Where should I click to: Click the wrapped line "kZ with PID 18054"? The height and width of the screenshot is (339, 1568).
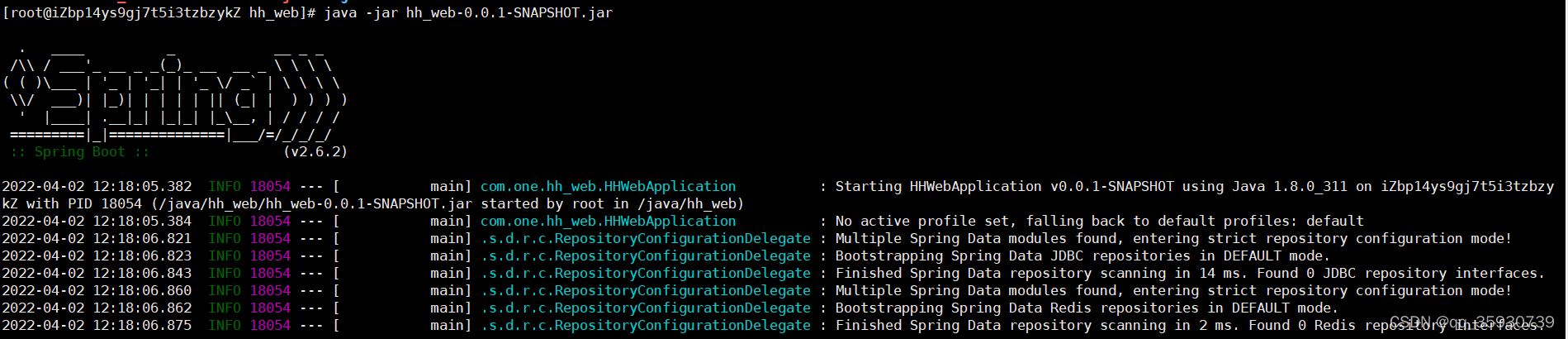(72, 204)
